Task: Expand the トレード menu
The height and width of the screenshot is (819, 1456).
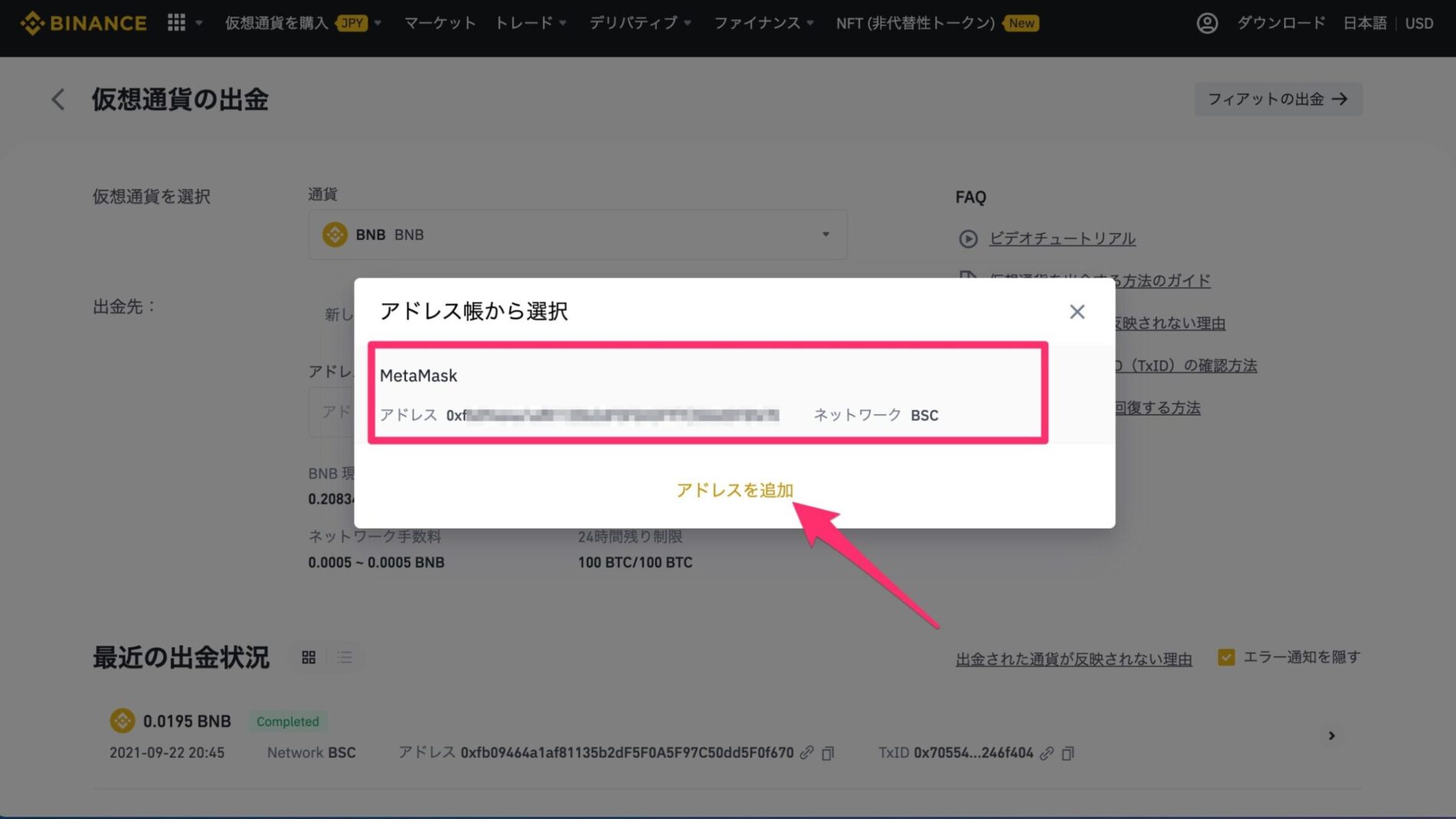Action: pos(530,23)
